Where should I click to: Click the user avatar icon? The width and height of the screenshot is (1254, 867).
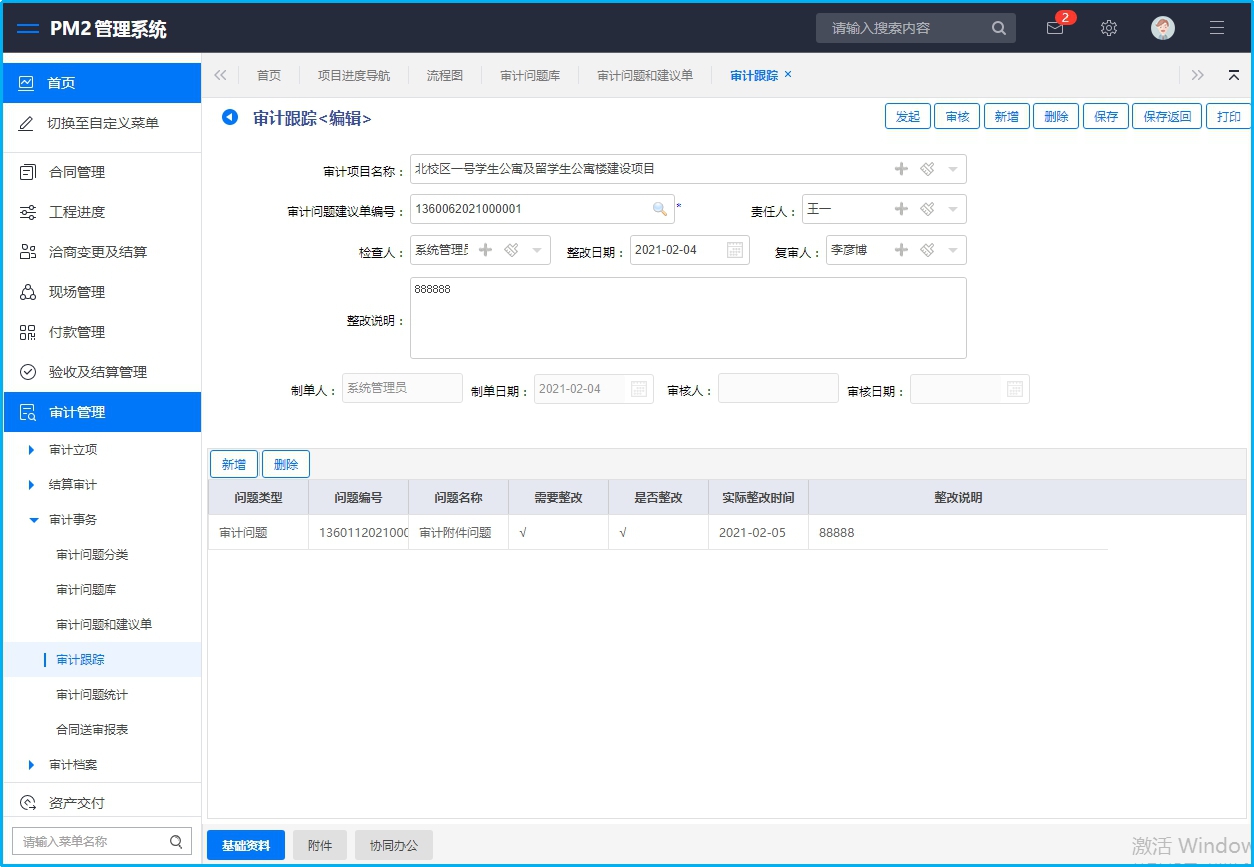(1162, 28)
